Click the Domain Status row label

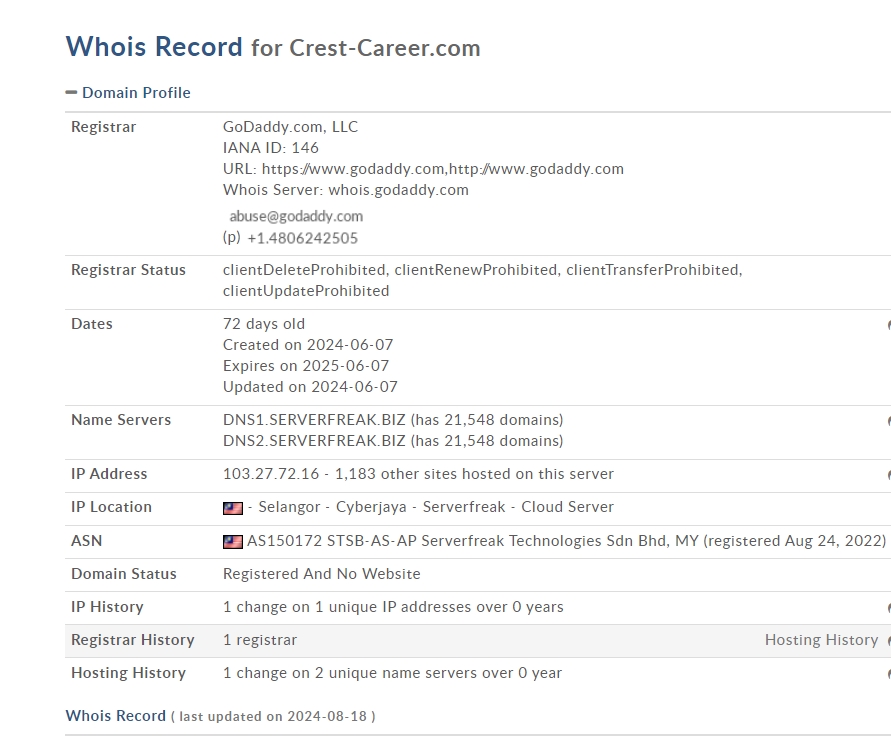point(124,574)
